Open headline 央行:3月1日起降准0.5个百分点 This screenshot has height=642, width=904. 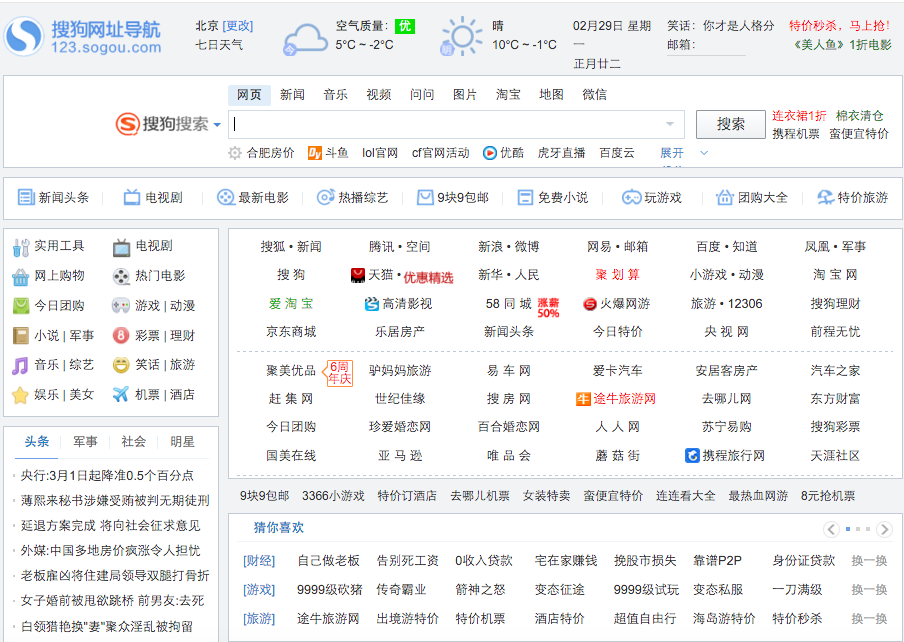107,475
